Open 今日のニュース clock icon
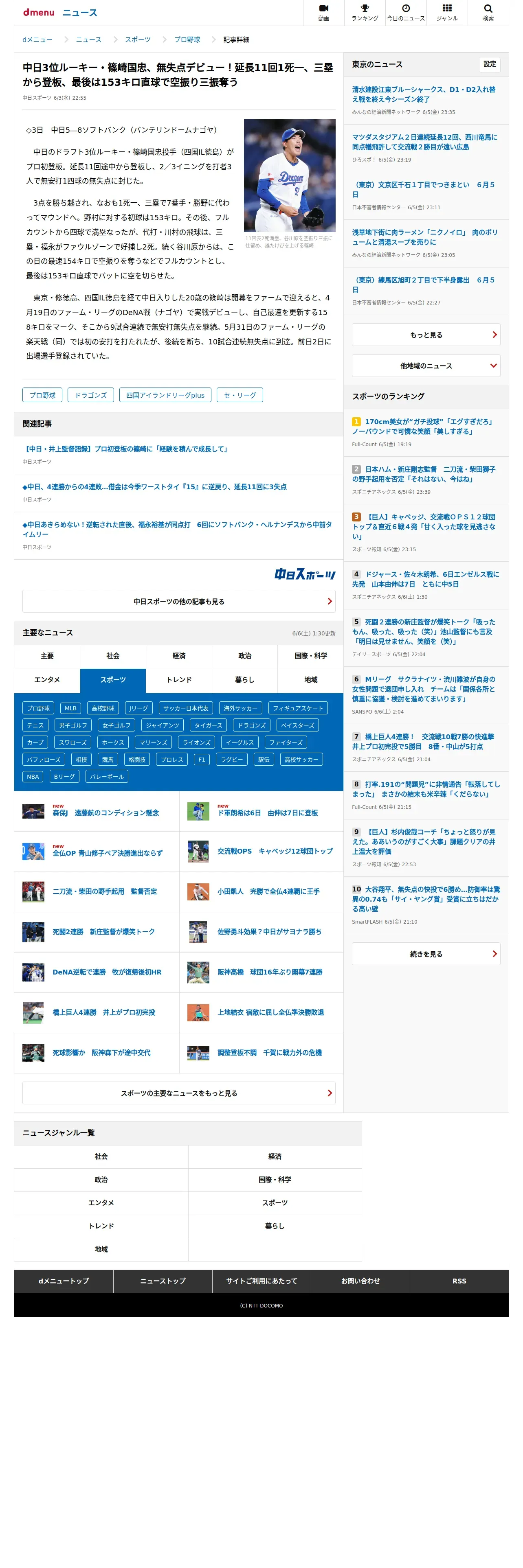523x1568 pixels. 406,9
